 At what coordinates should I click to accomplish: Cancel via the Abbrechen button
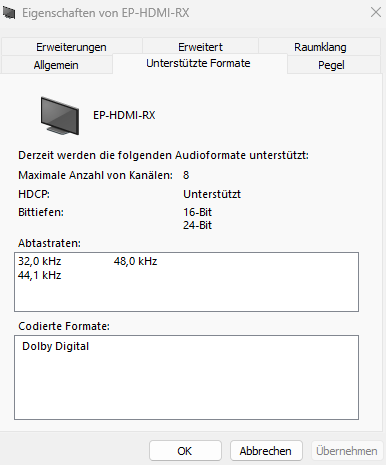266,451
